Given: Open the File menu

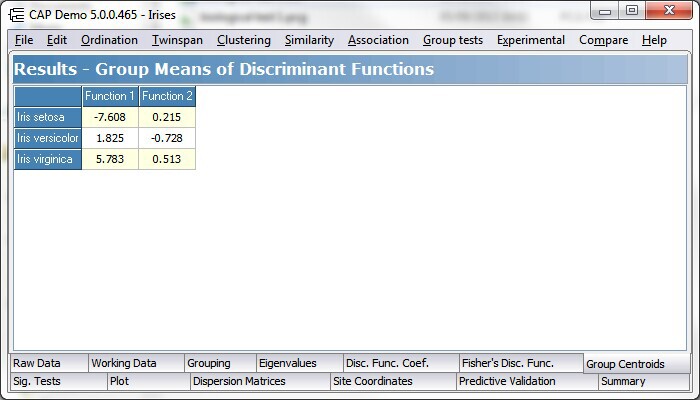Looking at the screenshot, I should click(24, 40).
